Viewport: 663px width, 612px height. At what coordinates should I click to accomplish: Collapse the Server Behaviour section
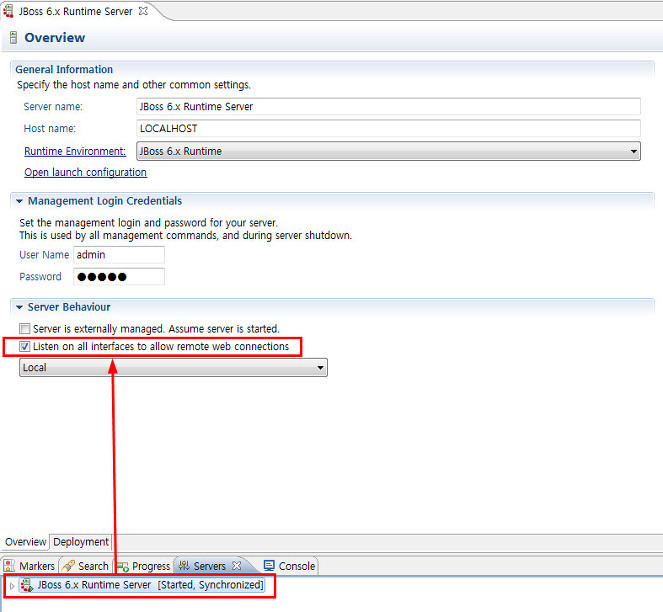(x=19, y=307)
